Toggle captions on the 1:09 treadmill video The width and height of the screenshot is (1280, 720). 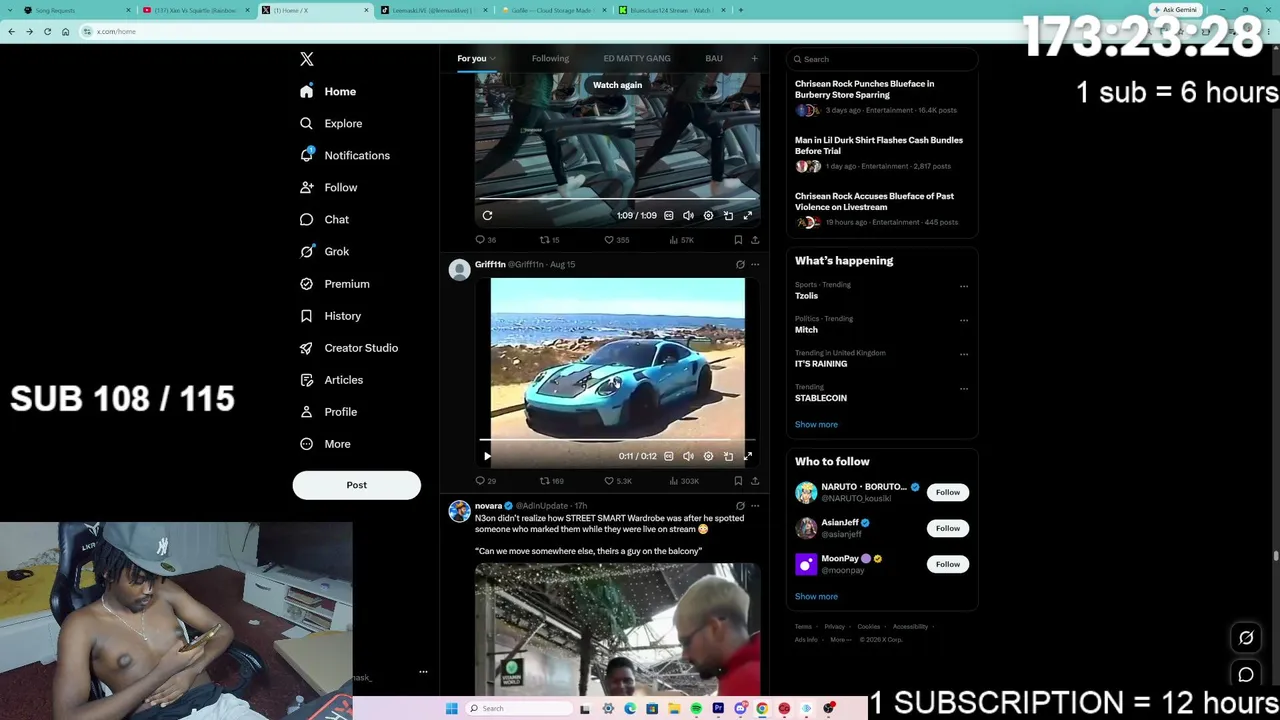(x=669, y=215)
